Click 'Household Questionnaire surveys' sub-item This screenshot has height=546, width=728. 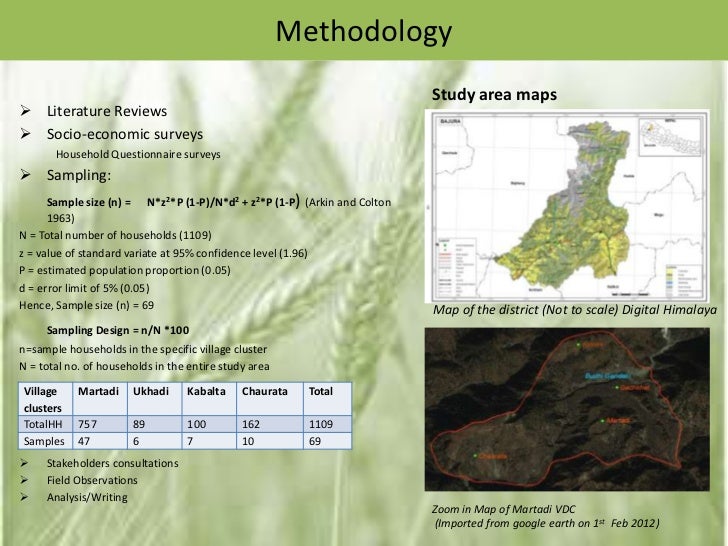[x=138, y=154]
